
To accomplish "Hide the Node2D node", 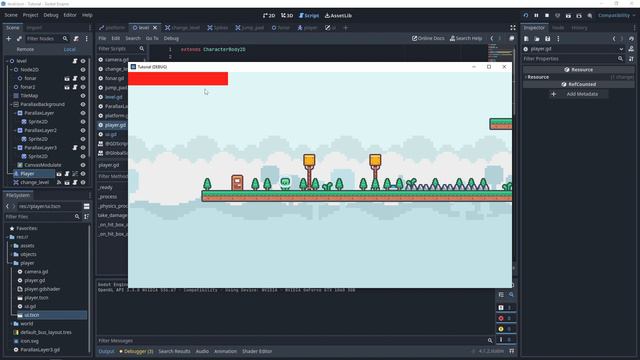I will click(83, 70).
